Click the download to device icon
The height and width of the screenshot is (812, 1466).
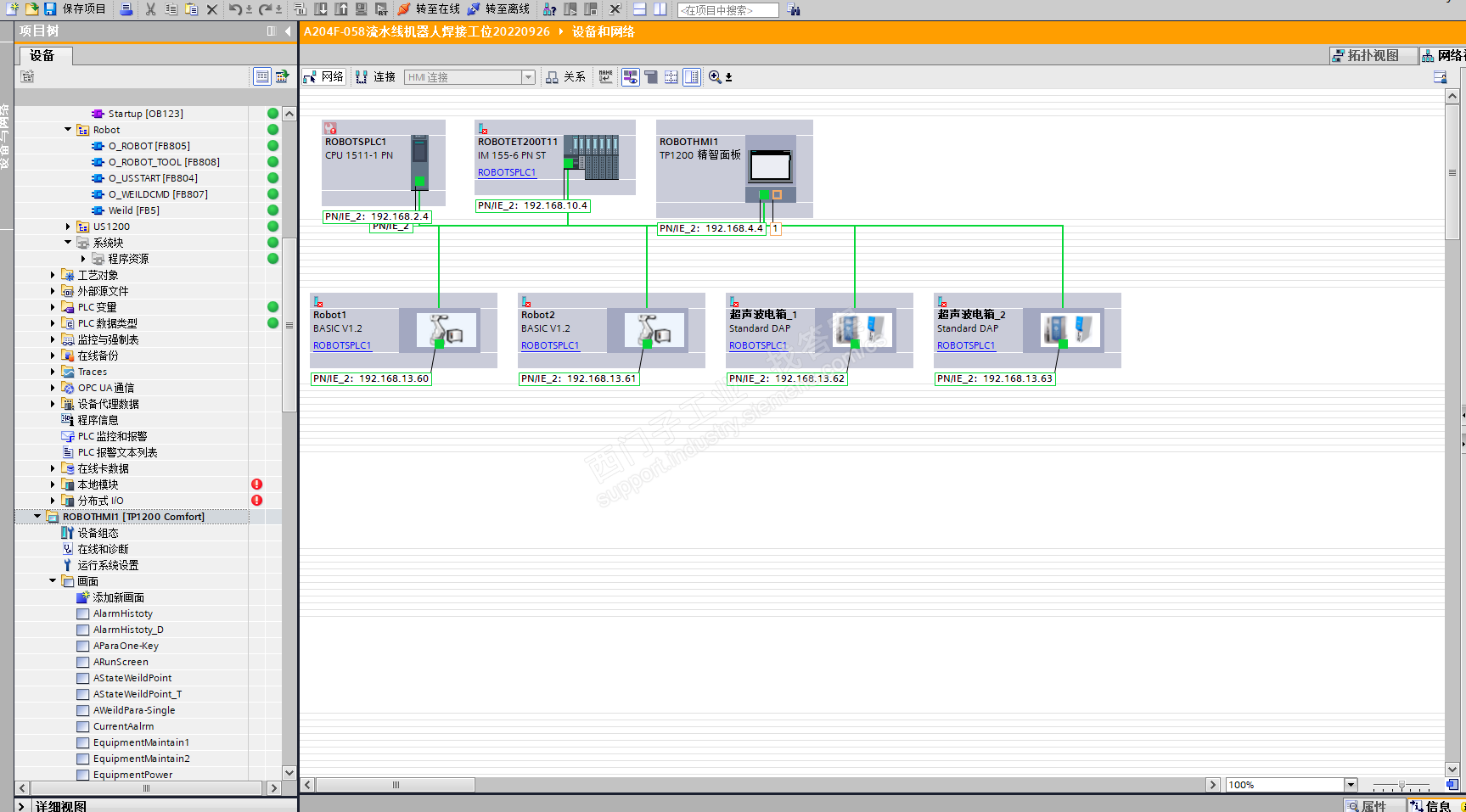[x=321, y=9]
